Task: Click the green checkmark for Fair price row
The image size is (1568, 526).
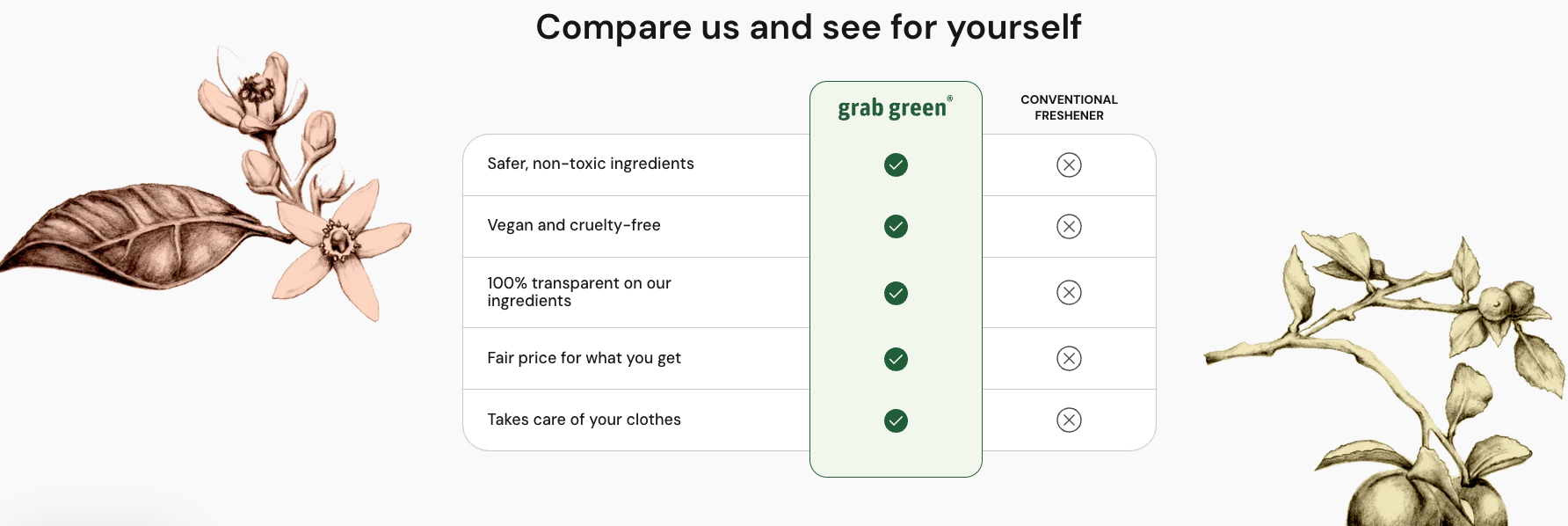Action: pyautogui.click(x=896, y=359)
